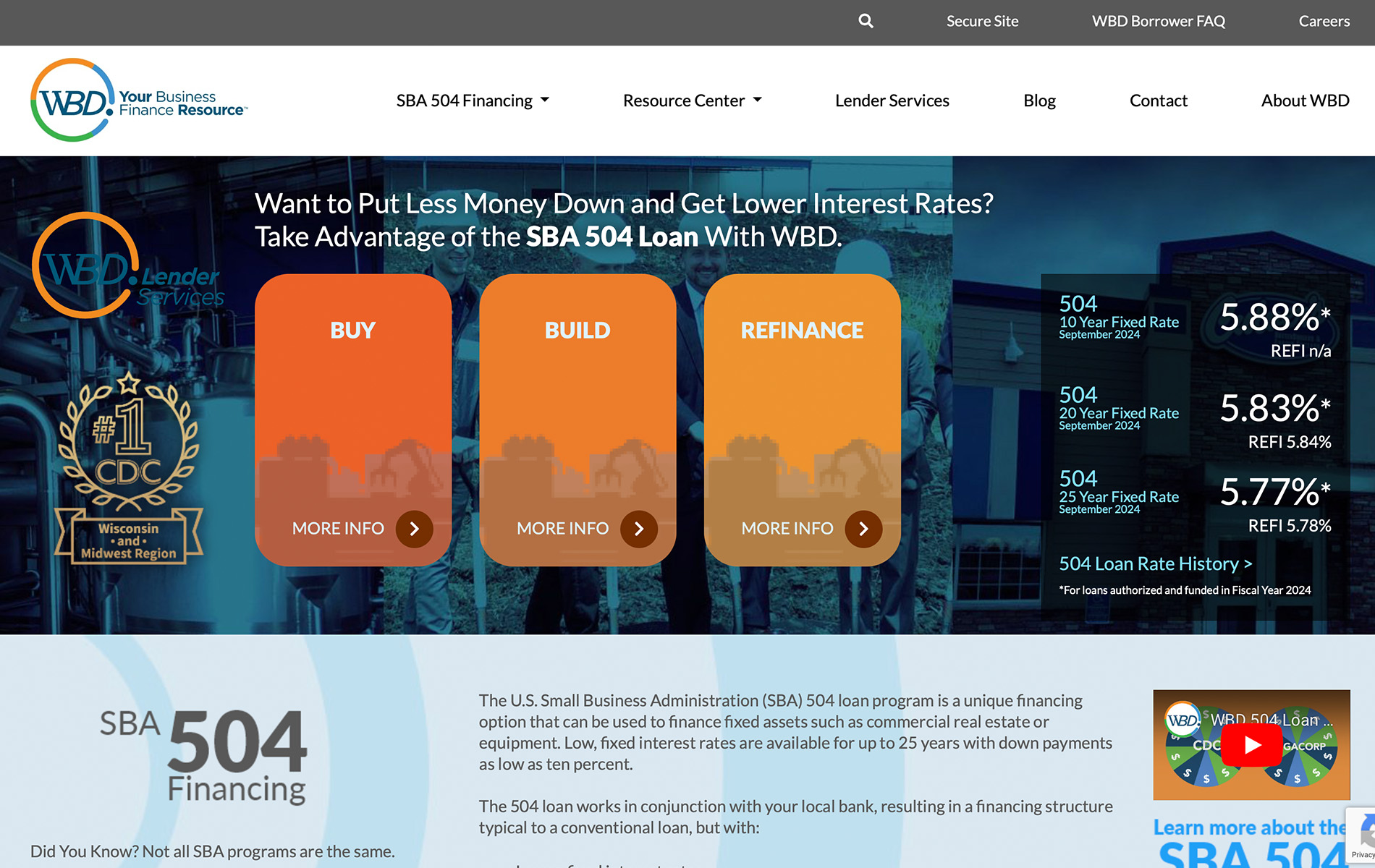Click the reCAPTCHA privacy badge
1375x868 pixels.
pos(1361,835)
